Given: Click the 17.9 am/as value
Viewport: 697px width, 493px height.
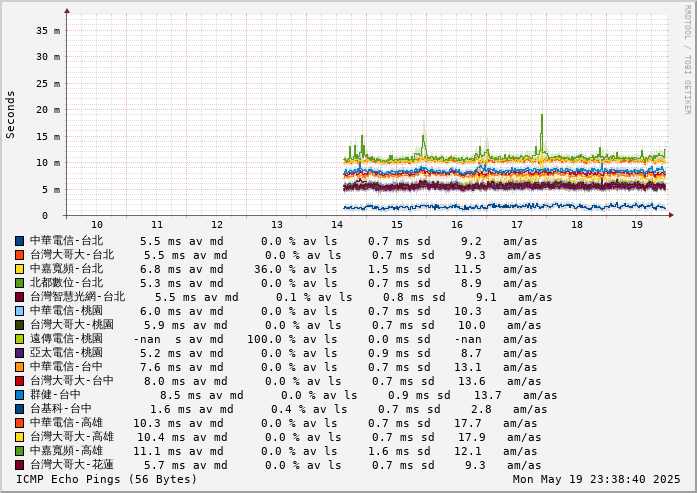Looking at the screenshot, I should point(472,437).
